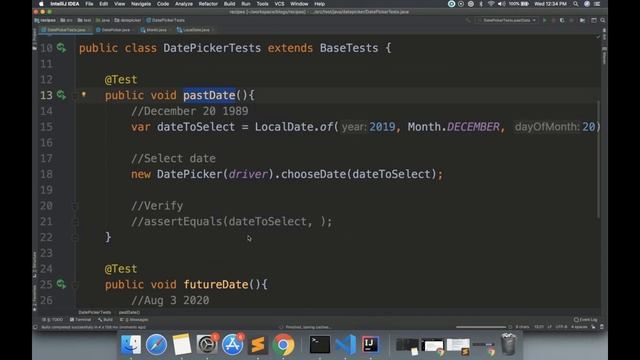This screenshot has width=640, height=360.
Task: Click the Search Everywhere magnifier in the IDE toolbar
Action: pyautogui.click(x=602, y=20)
